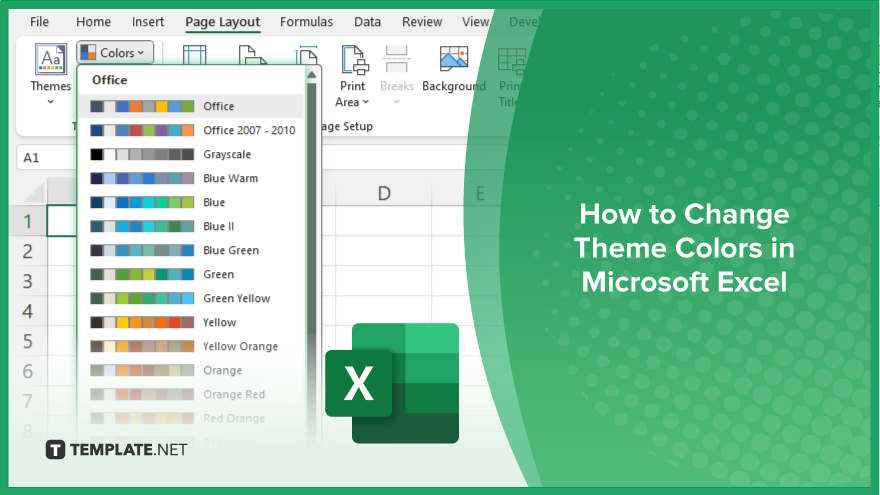Select row 1 header

point(28,222)
